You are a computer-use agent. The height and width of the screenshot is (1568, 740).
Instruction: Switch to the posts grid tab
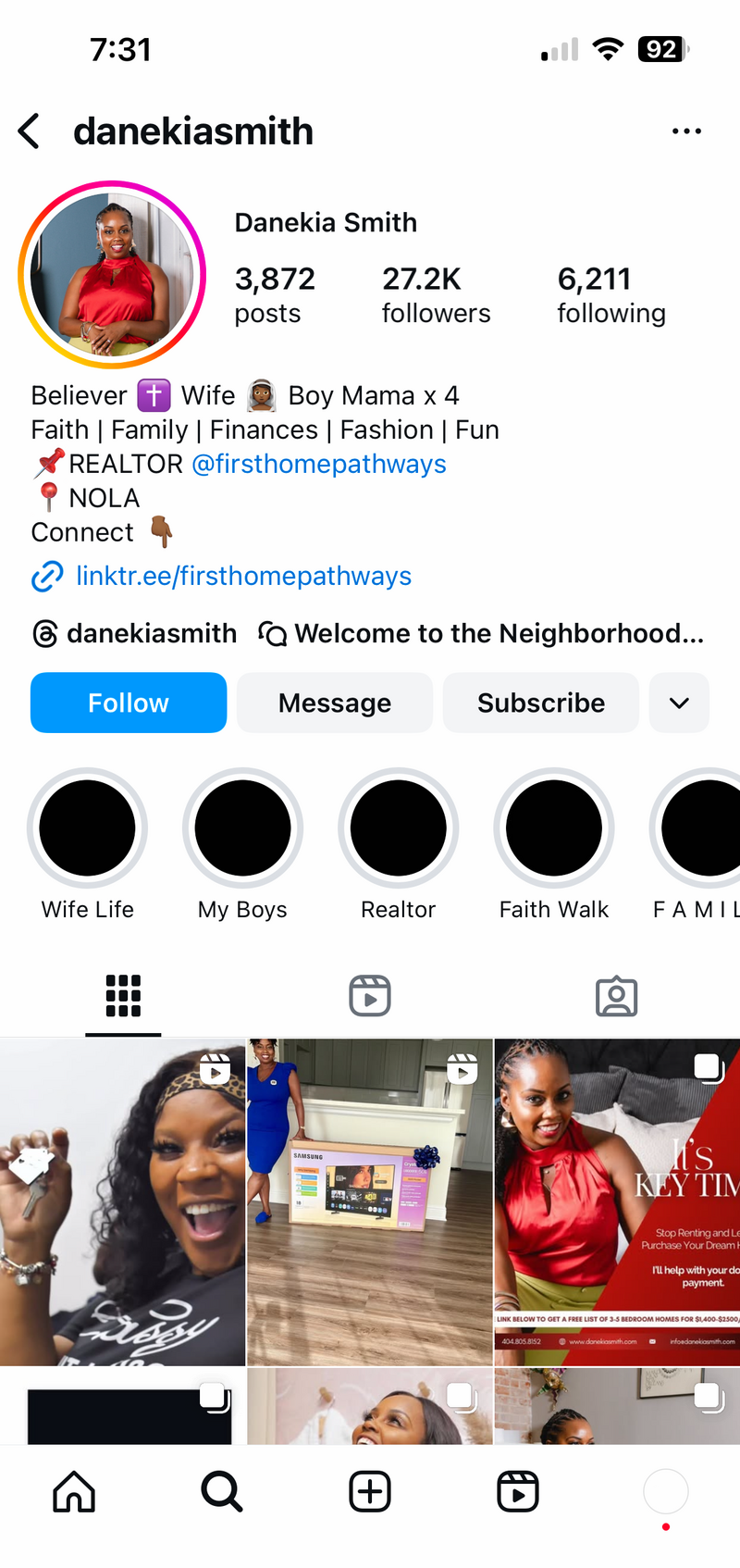coord(123,996)
